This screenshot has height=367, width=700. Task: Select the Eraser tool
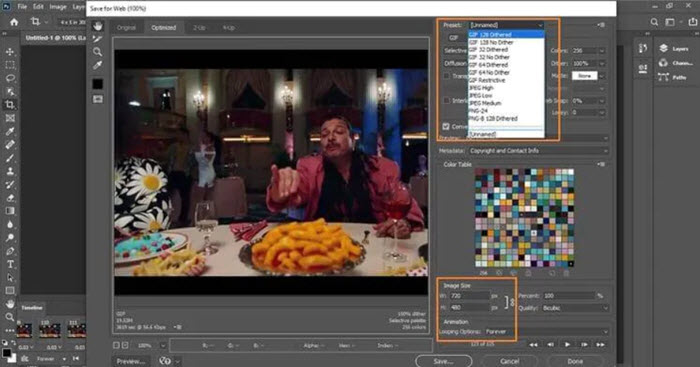tap(10, 198)
